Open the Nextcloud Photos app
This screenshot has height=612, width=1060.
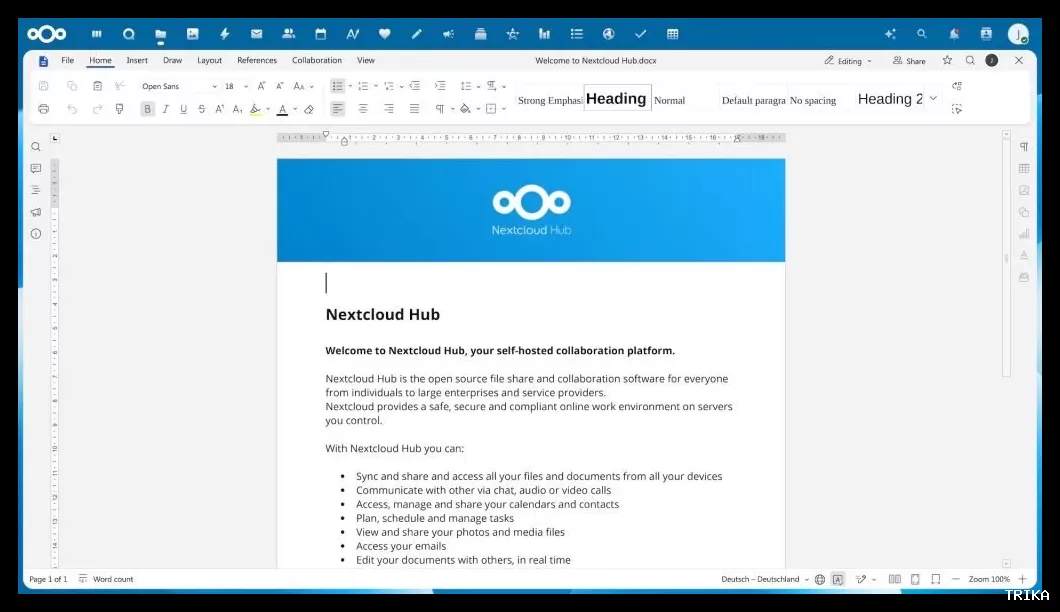click(193, 34)
